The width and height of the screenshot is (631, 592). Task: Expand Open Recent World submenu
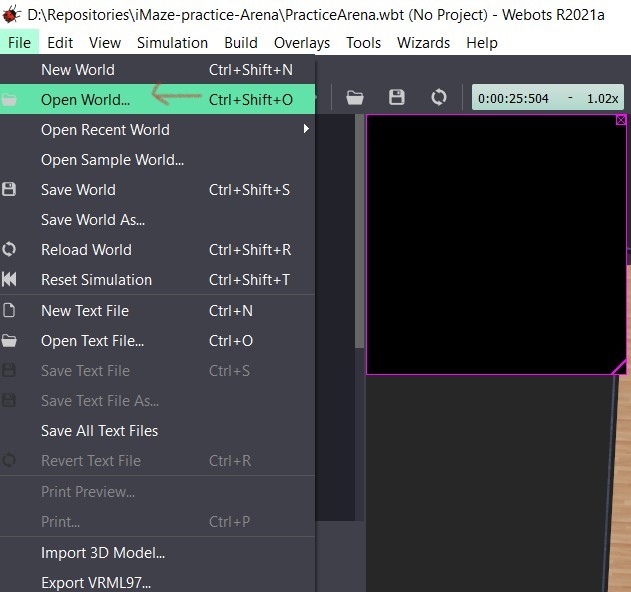point(157,129)
